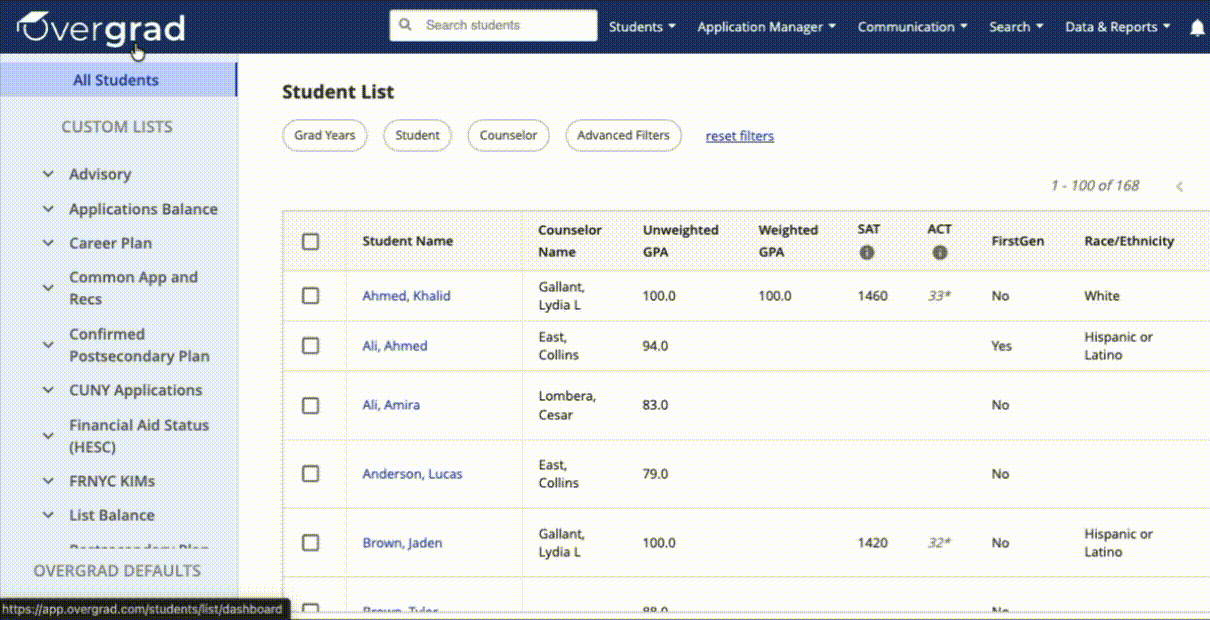The image size is (1210, 620).
Task: Click the CUSTOM LISTS heading
Action: (x=117, y=127)
